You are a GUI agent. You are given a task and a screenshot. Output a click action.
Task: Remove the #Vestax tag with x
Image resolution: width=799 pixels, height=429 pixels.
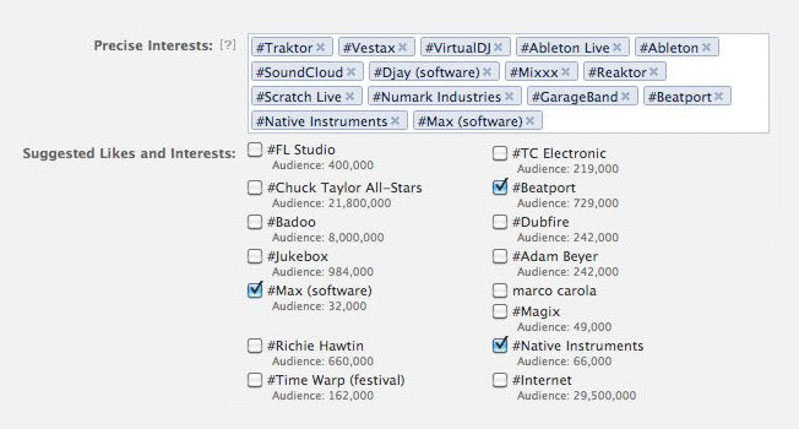(x=402, y=47)
